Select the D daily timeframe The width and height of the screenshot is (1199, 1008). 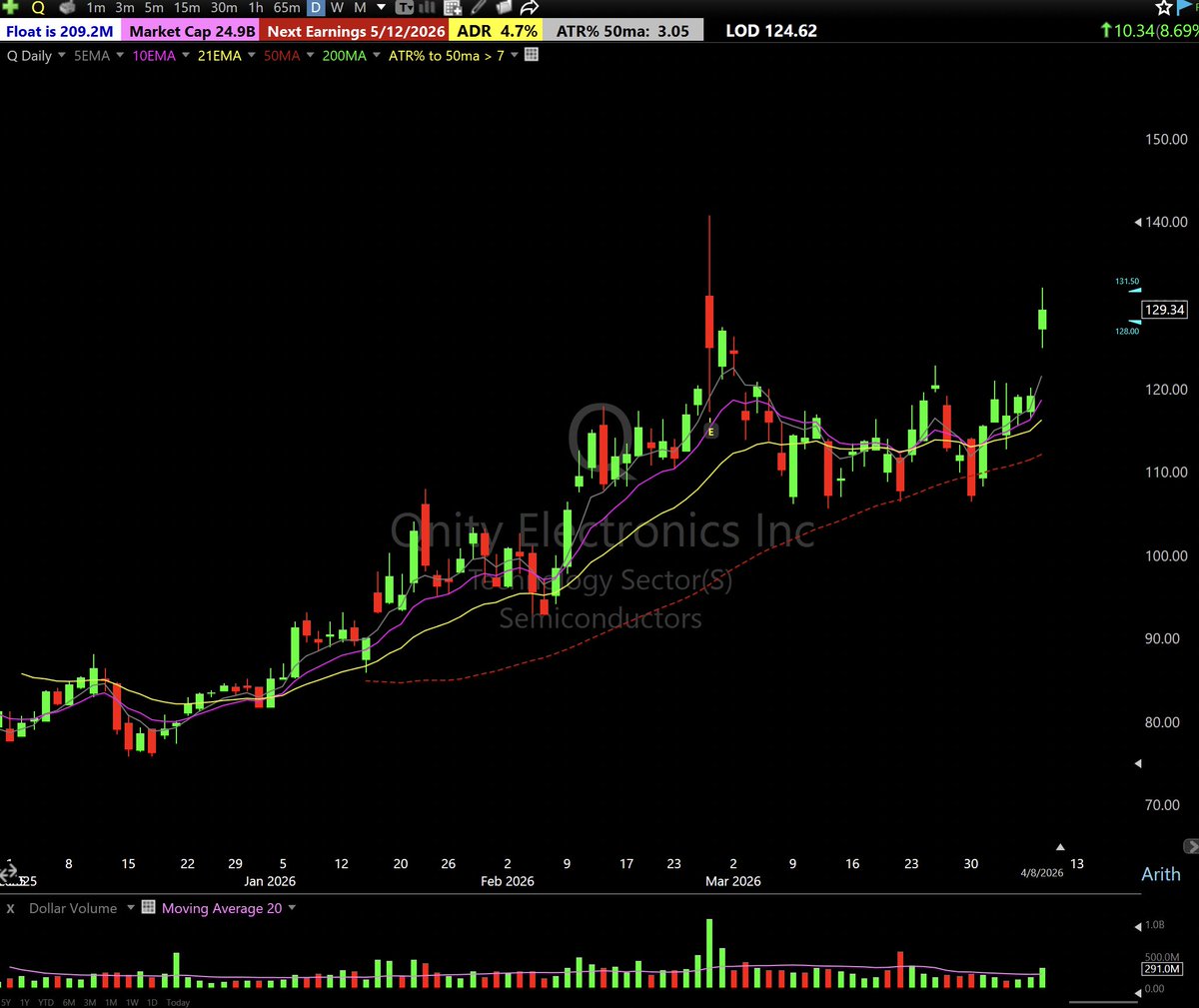tap(316, 7)
